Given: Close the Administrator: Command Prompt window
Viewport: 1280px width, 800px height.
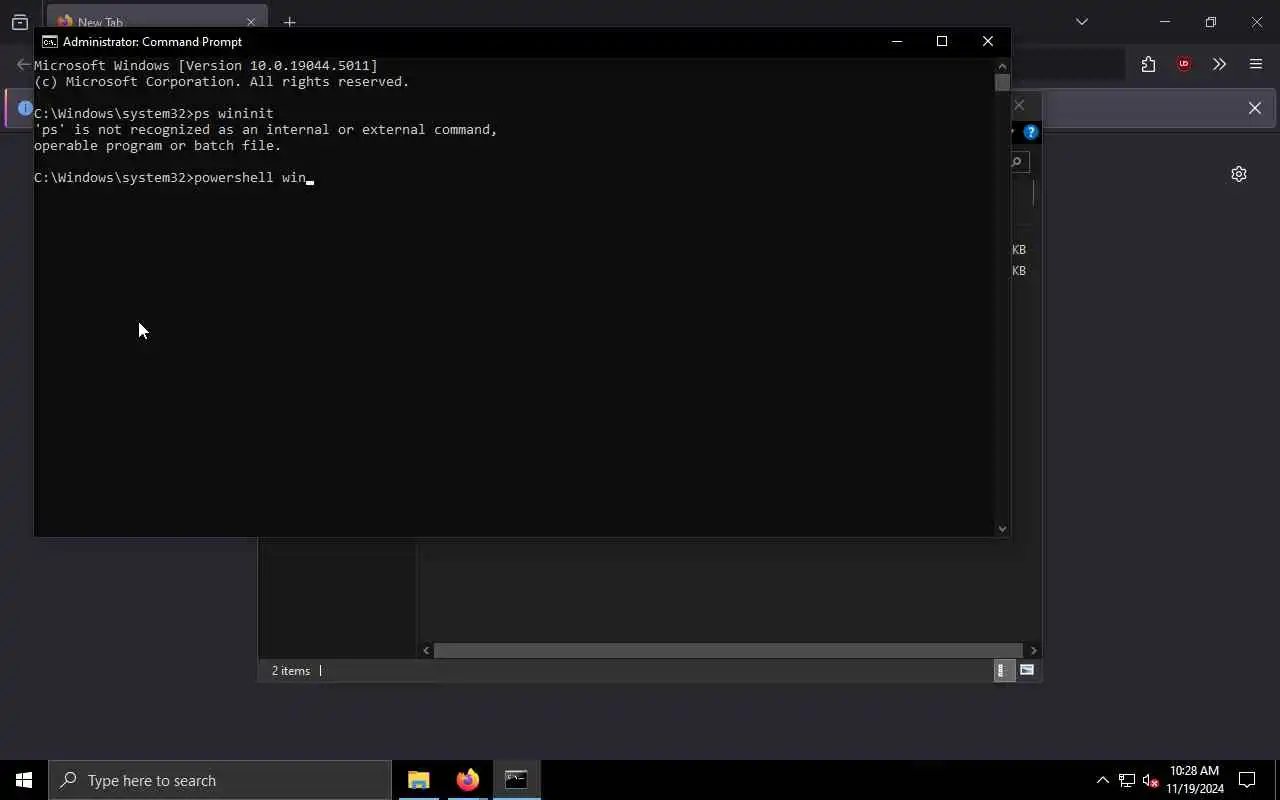Looking at the screenshot, I should coord(988,41).
